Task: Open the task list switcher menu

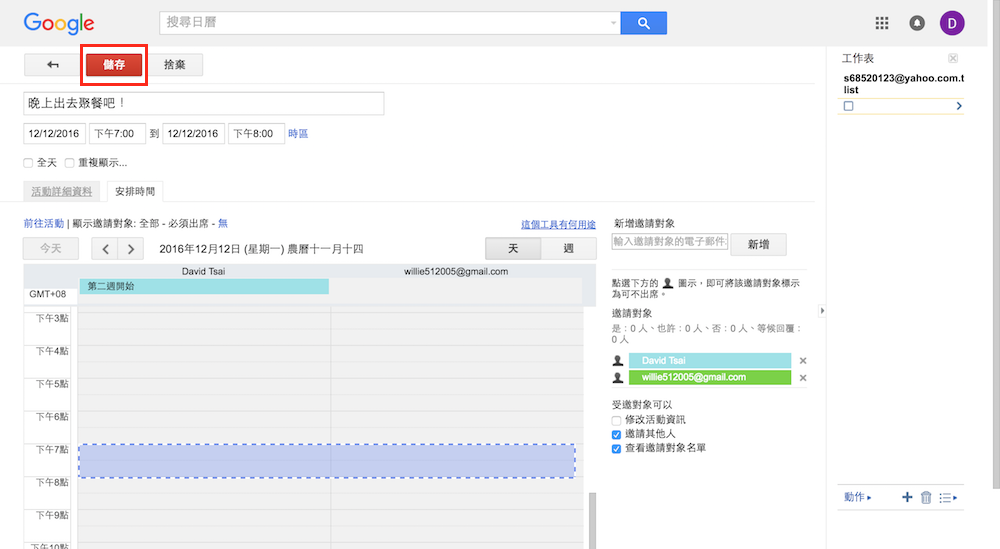Action: click(948, 497)
